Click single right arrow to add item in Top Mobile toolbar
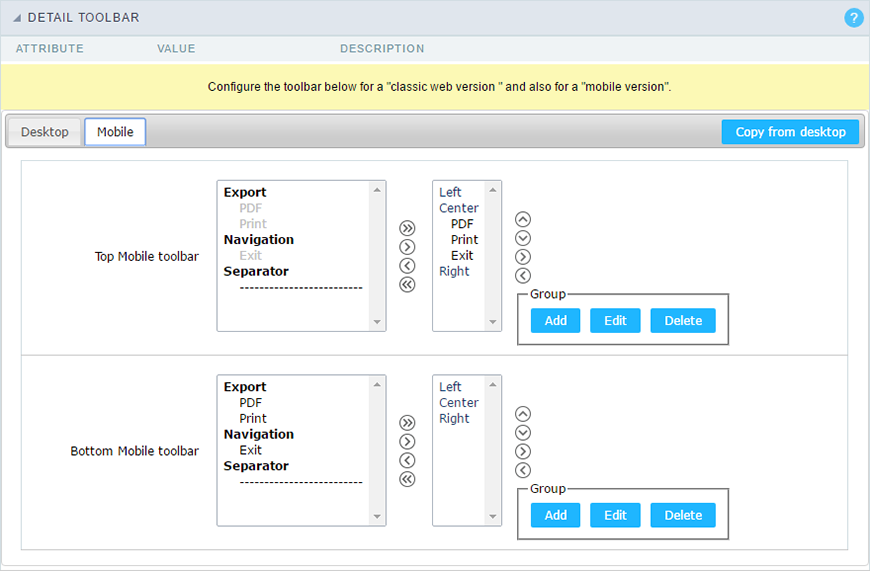This screenshot has height=571, width=870. pos(407,247)
